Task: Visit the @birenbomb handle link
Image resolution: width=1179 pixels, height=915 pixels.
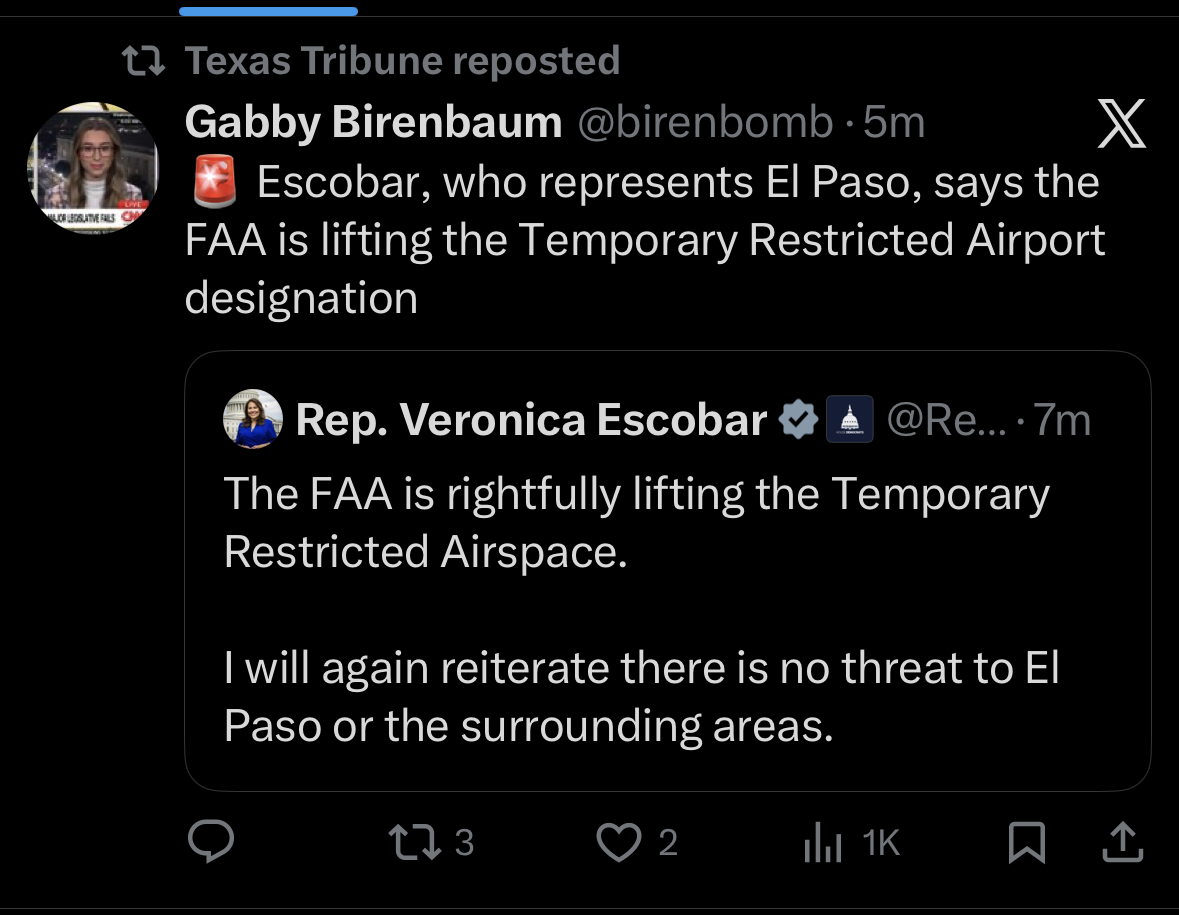Action: coord(705,124)
